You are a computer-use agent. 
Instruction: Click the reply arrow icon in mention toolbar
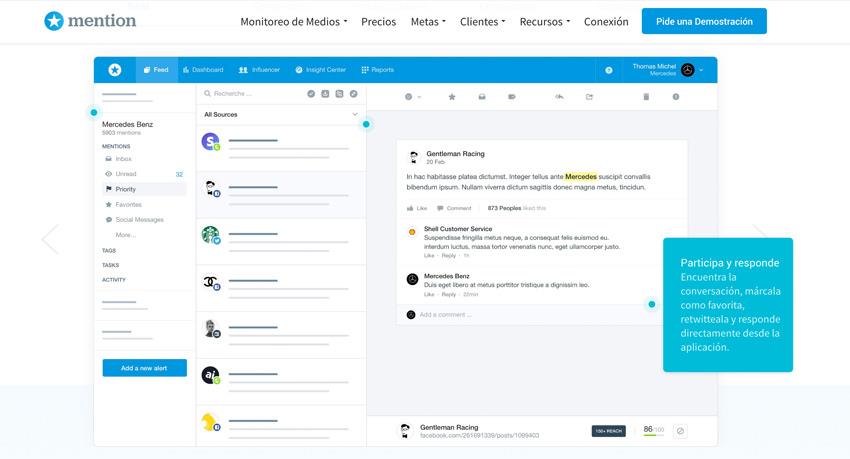coord(559,97)
